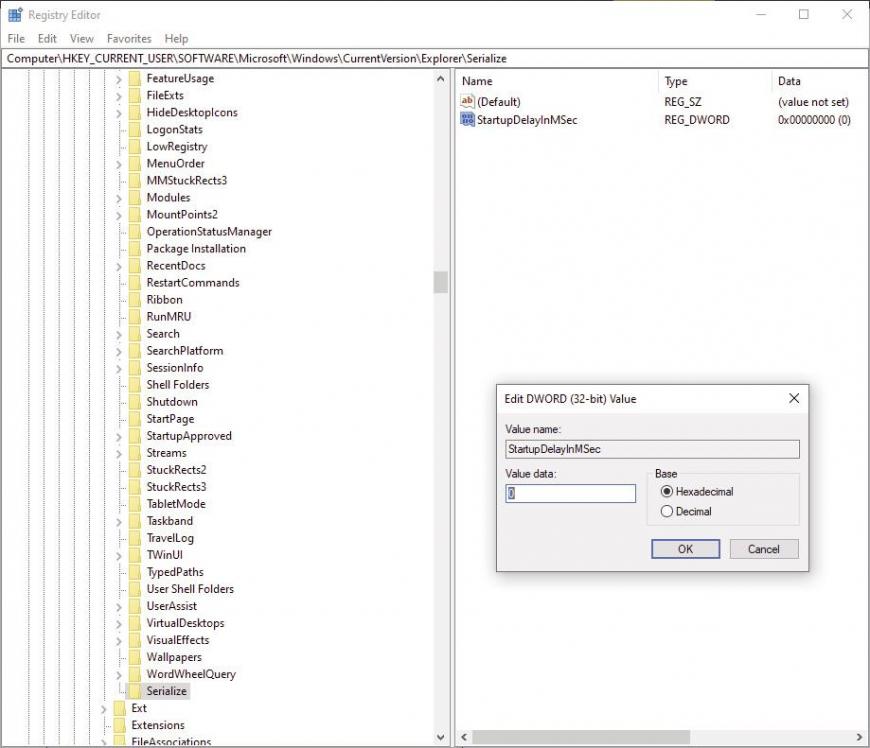
Task: Select the UserAssist key label
Action: point(171,606)
